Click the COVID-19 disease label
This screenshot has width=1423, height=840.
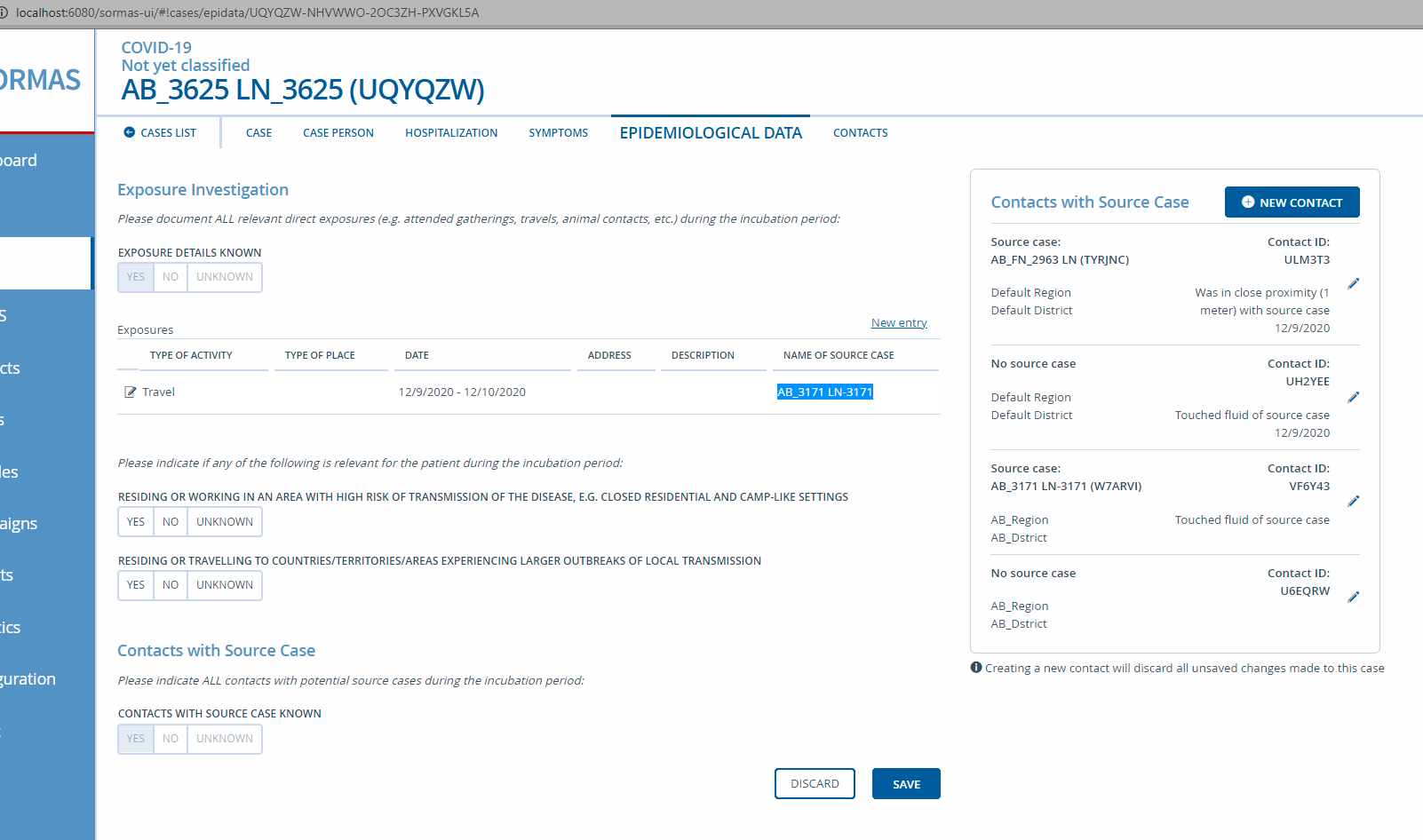pos(156,48)
